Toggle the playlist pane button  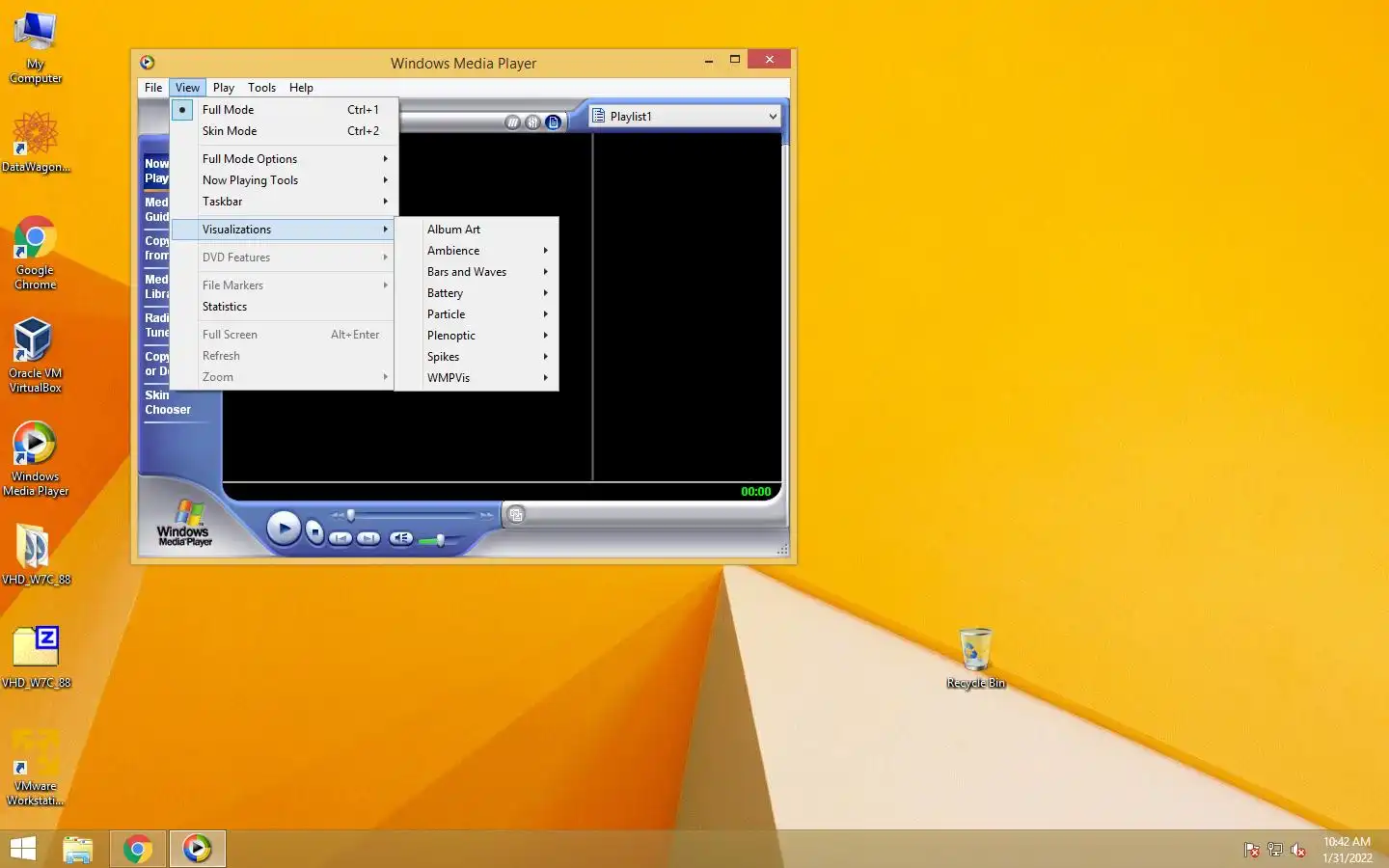pos(553,122)
